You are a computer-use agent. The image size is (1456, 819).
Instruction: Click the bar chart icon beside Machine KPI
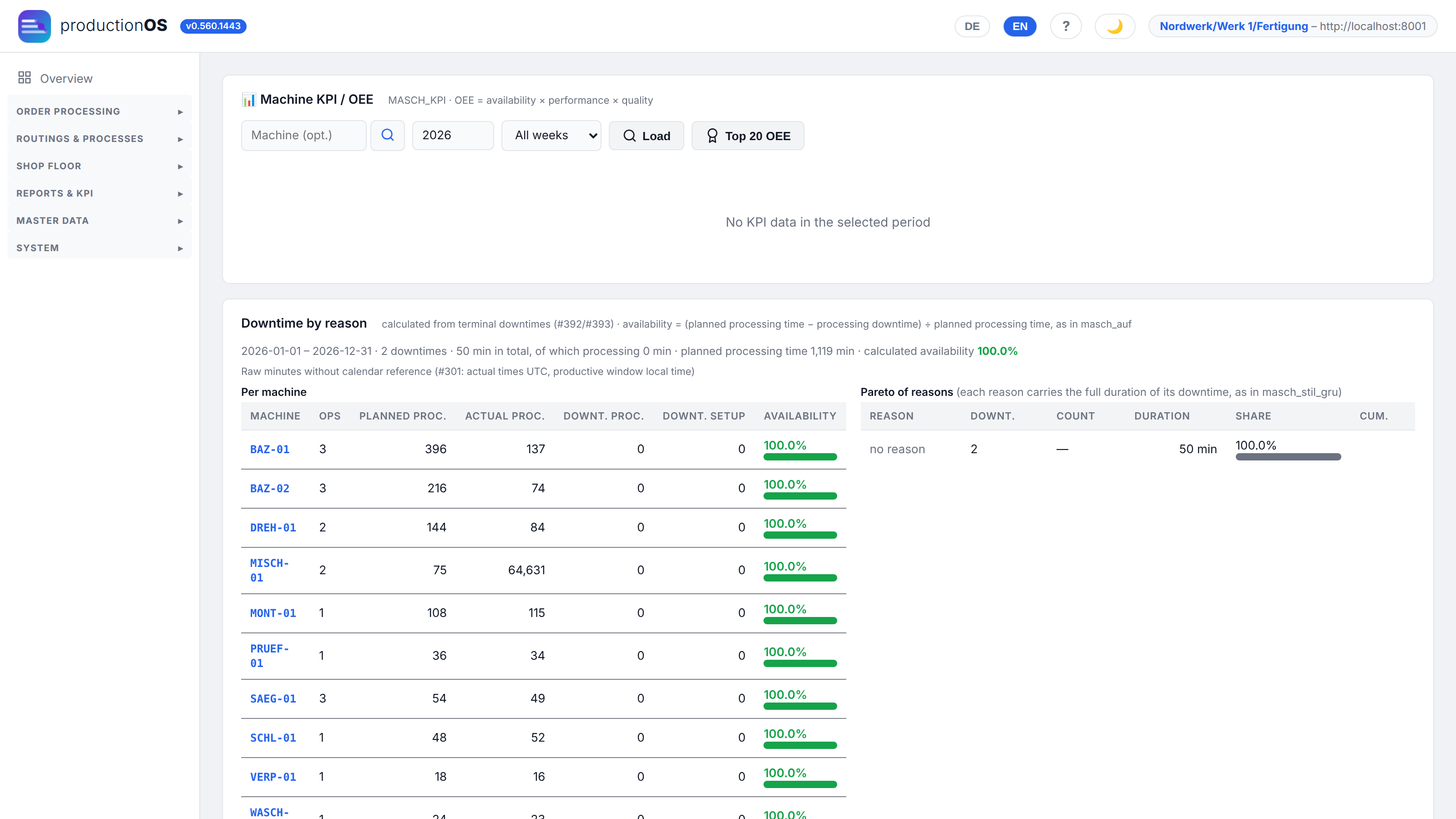(248, 100)
